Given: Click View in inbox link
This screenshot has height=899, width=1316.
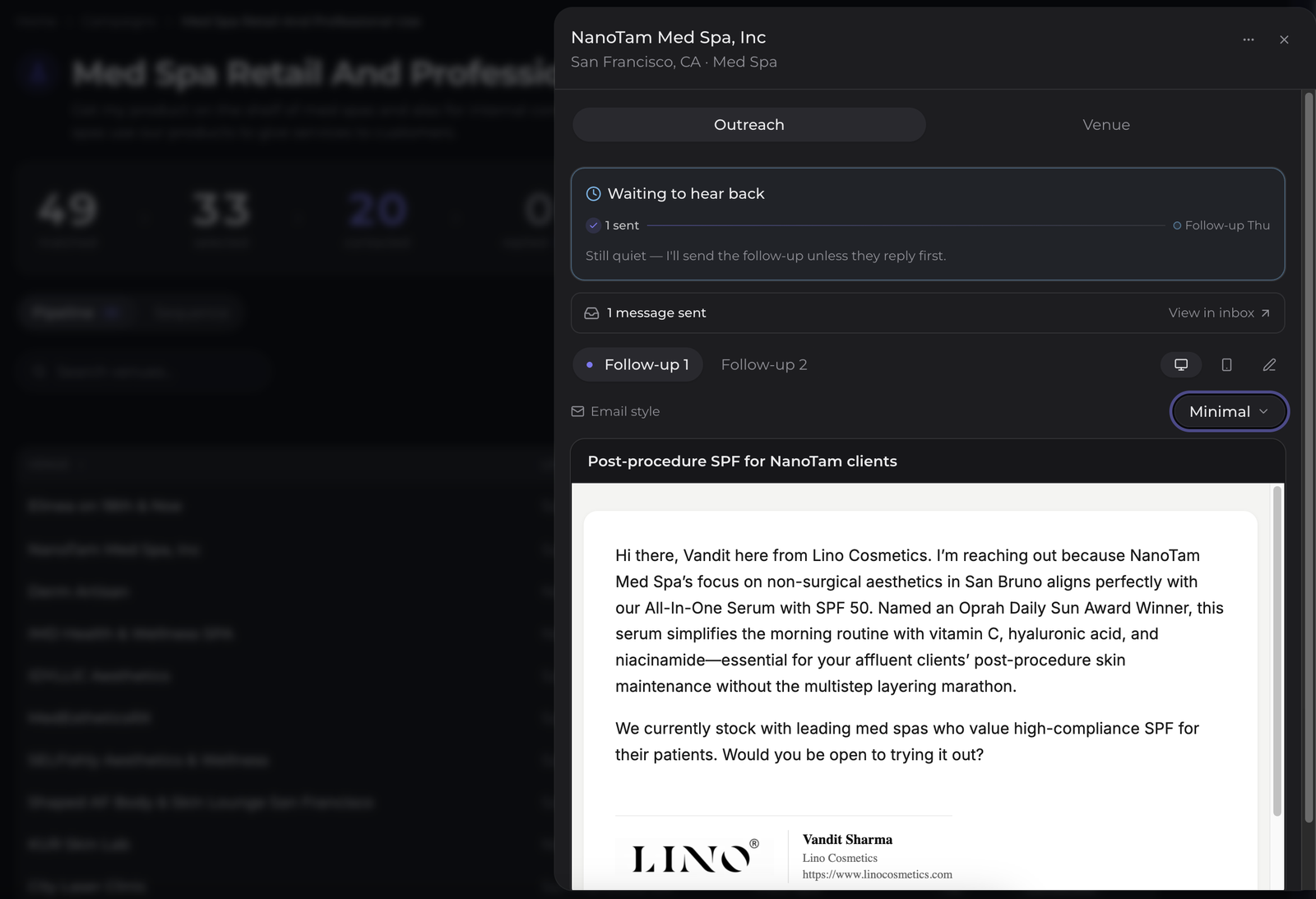Looking at the screenshot, I should [x=1219, y=313].
